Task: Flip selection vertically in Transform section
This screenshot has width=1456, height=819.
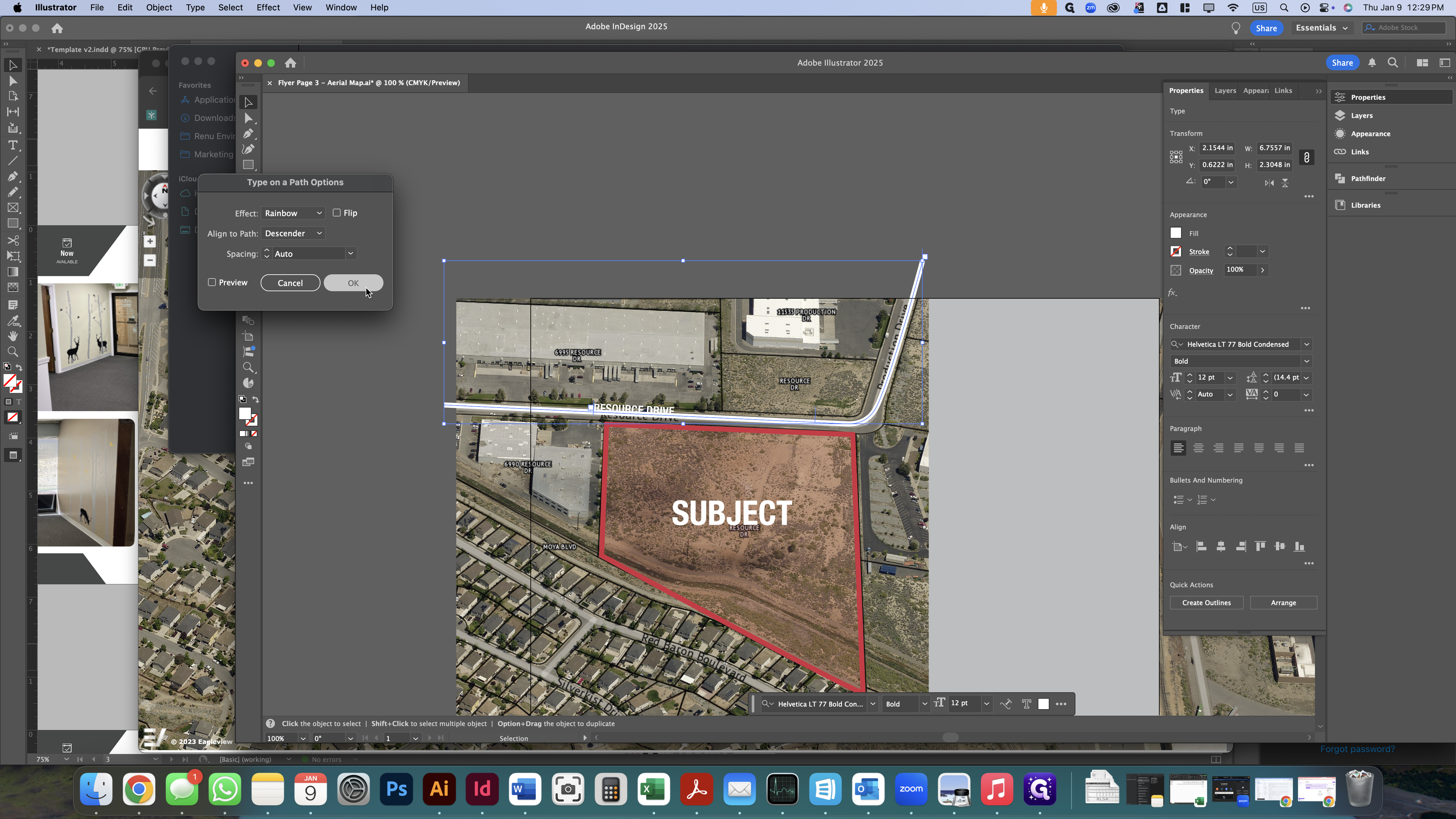Action: click(x=1285, y=183)
